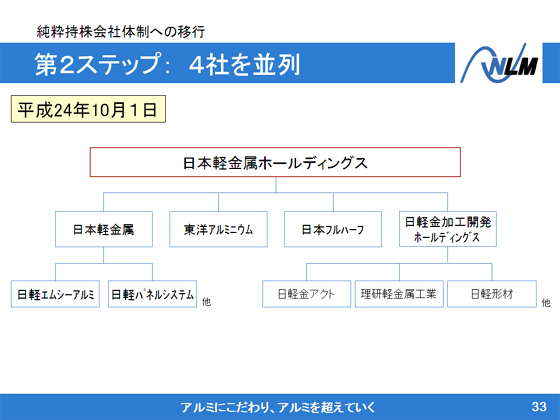Click the page number 33
Screen dimensions: 560x420
(x=539, y=406)
